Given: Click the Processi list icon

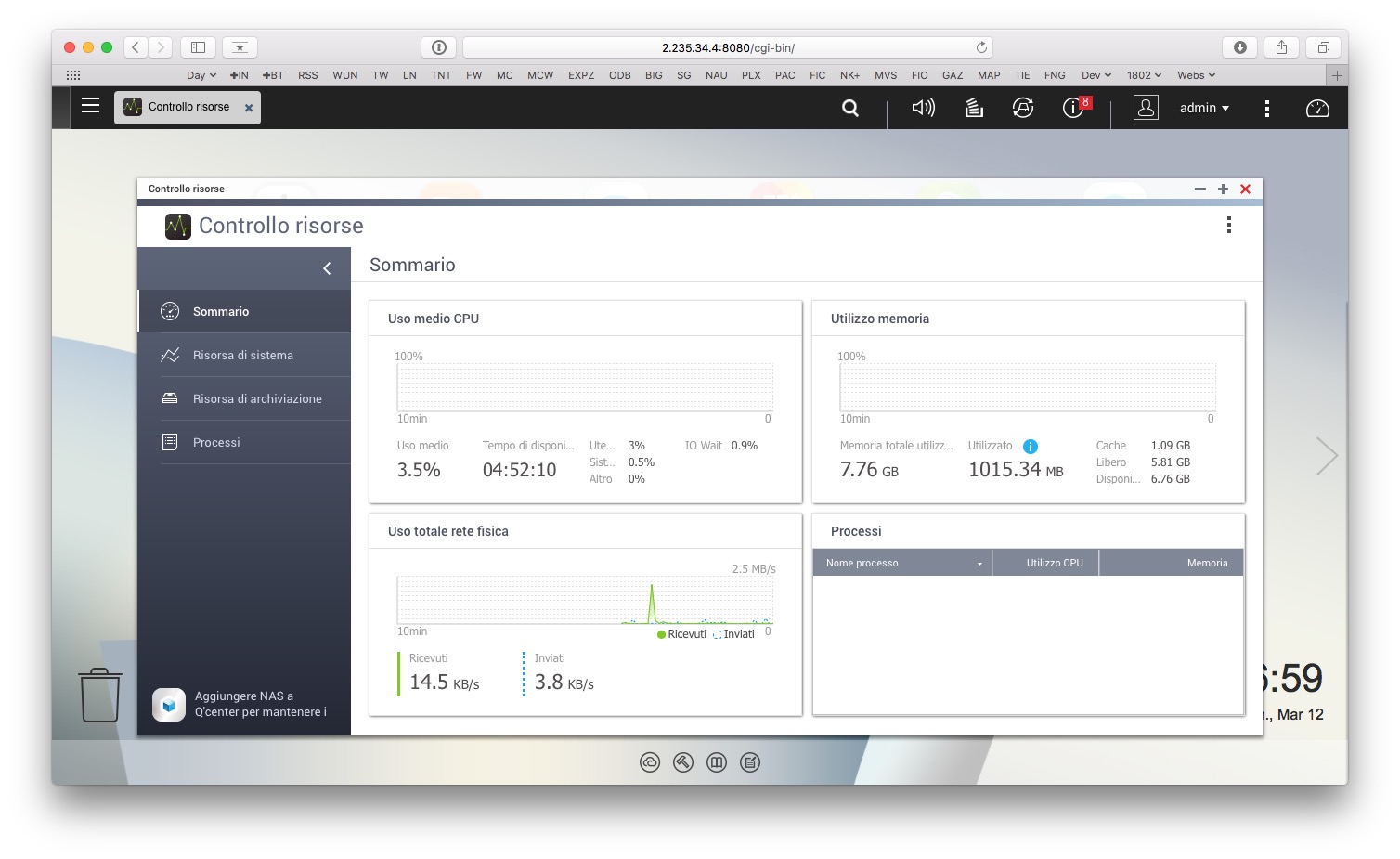Looking at the screenshot, I should (170, 442).
